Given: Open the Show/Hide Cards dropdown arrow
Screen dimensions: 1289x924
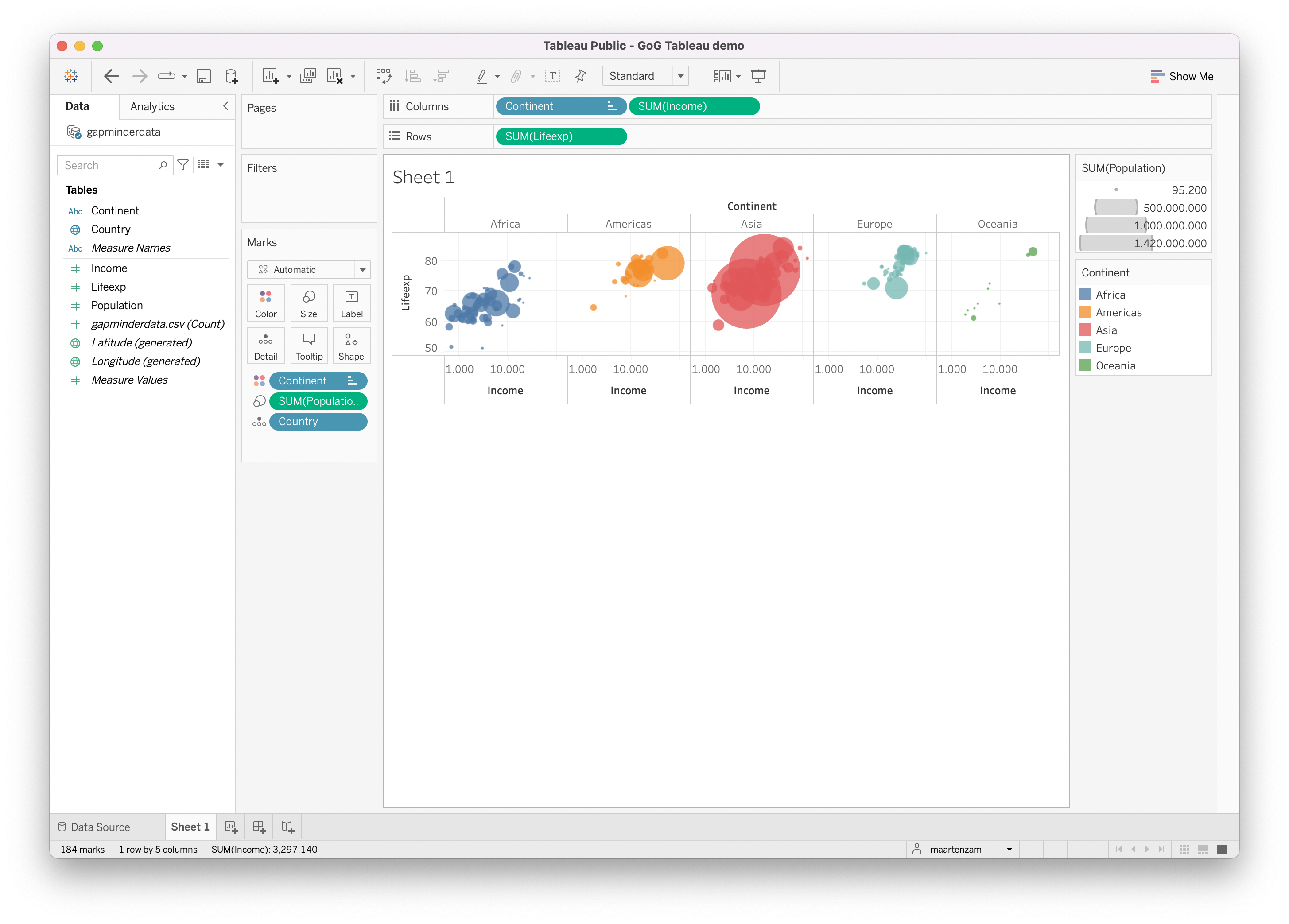Looking at the screenshot, I should click(x=738, y=77).
